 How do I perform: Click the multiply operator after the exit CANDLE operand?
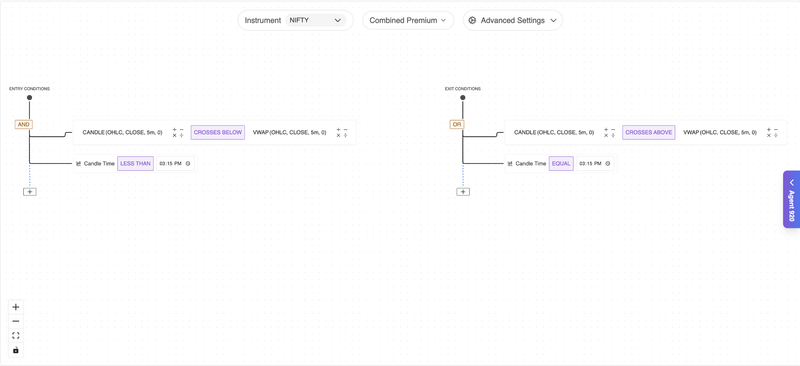point(606,136)
